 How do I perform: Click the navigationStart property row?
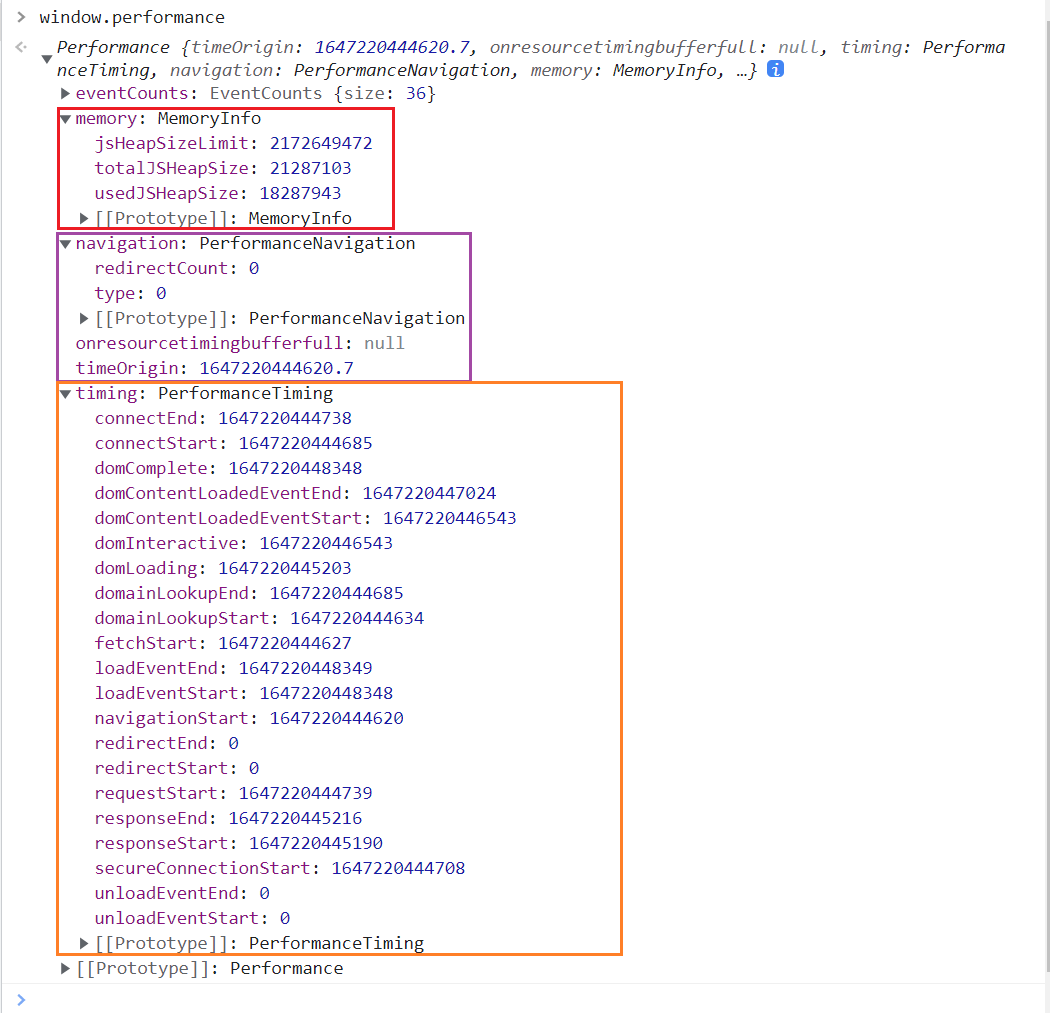(248, 718)
